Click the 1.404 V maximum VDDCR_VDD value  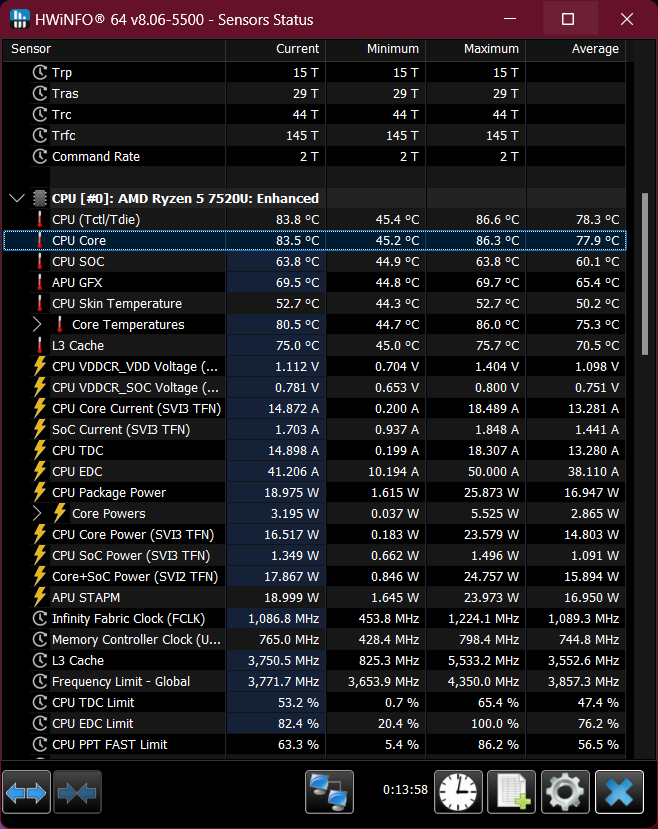497,366
